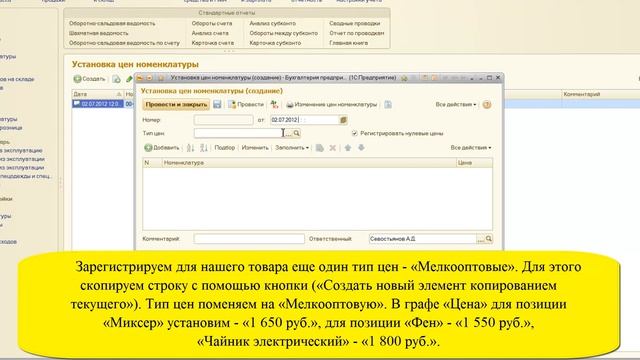
Task: Open Отчет по проводкам link
Action: point(356,33)
